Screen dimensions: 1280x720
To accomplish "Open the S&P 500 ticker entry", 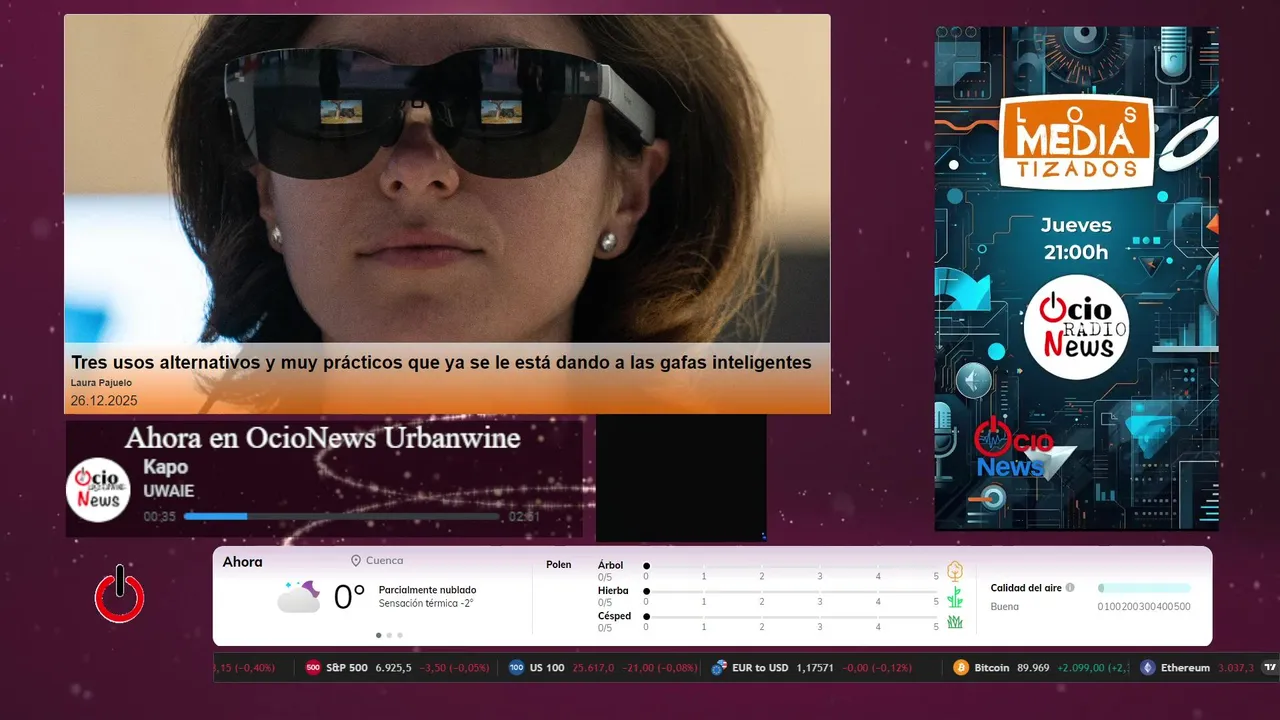I will 397,667.
